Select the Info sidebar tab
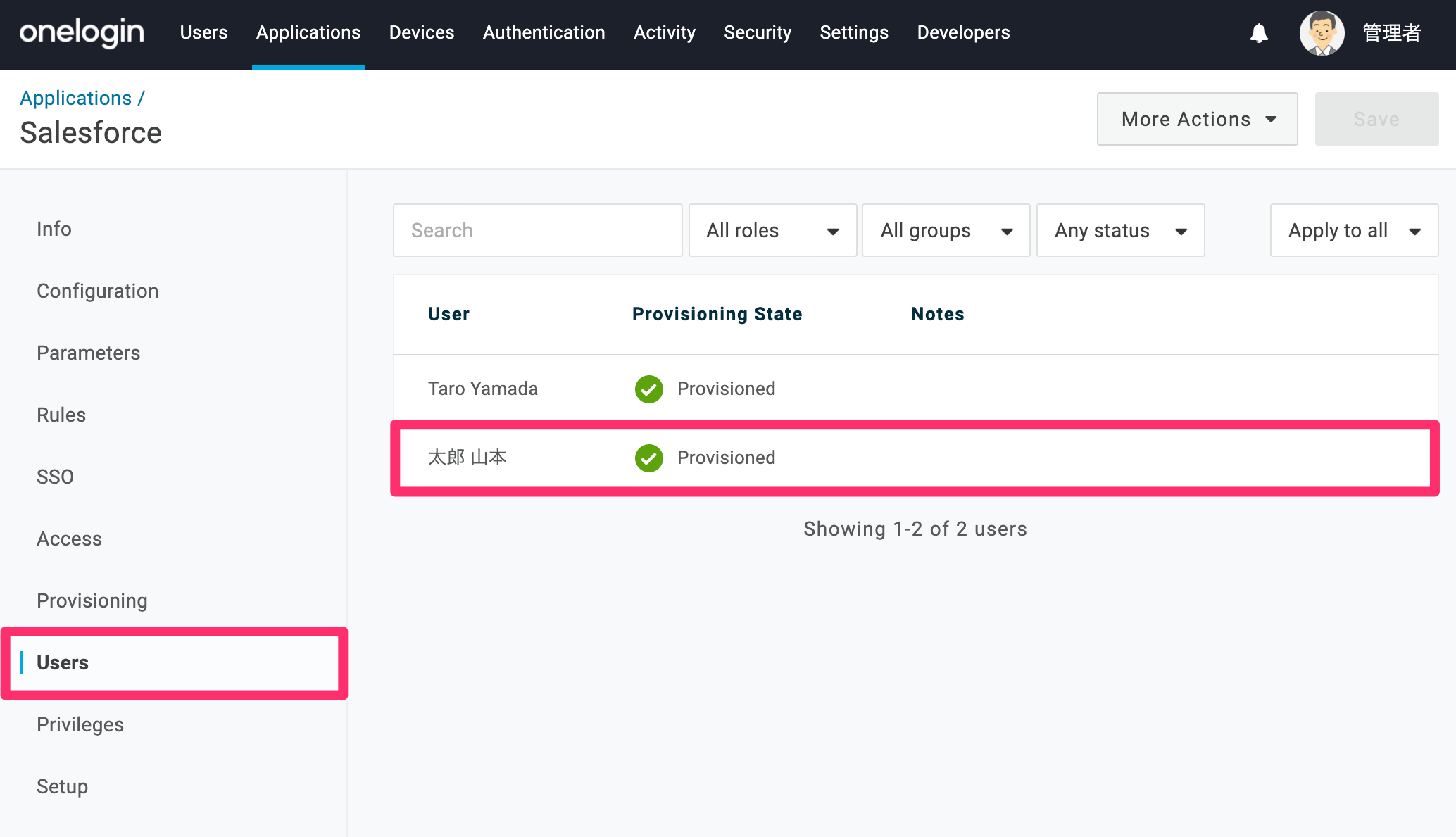The height and width of the screenshot is (837, 1456). click(54, 229)
